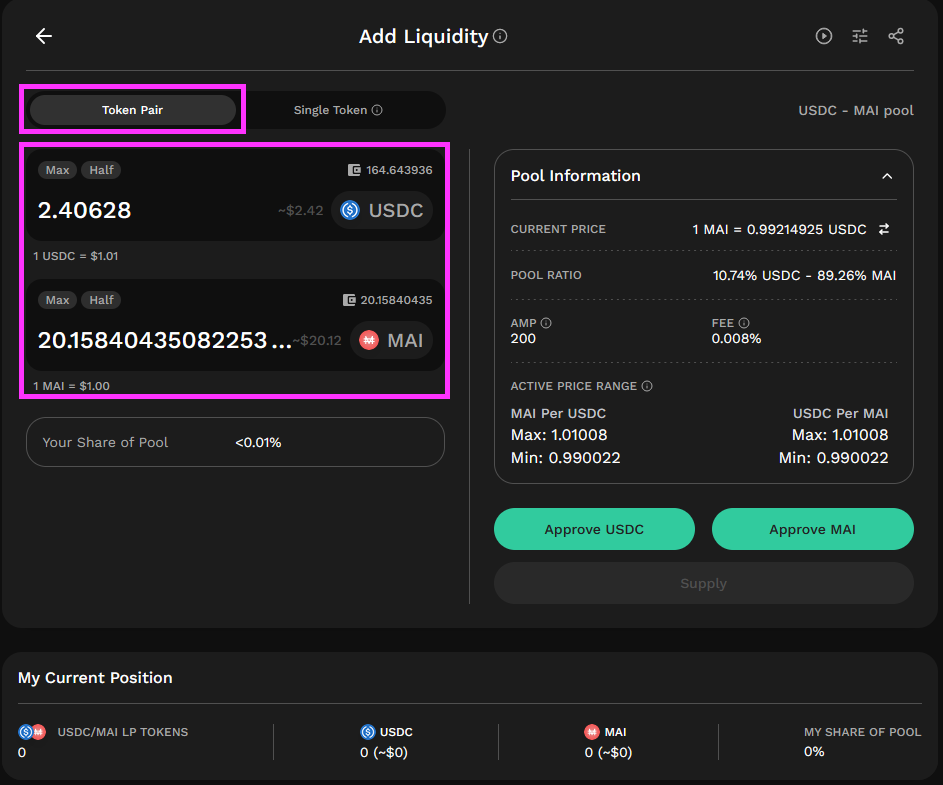Click the disabled Supply button
Viewport: 943px width, 785px height.
click(x=704, y=583)
